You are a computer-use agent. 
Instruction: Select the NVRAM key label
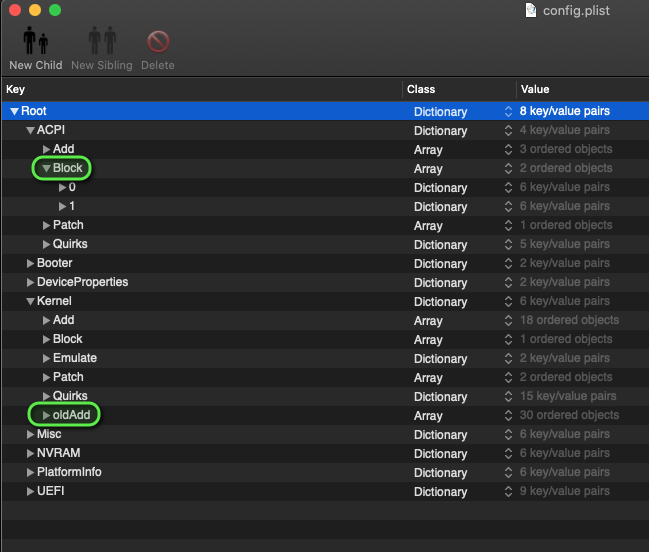point(59,453)
